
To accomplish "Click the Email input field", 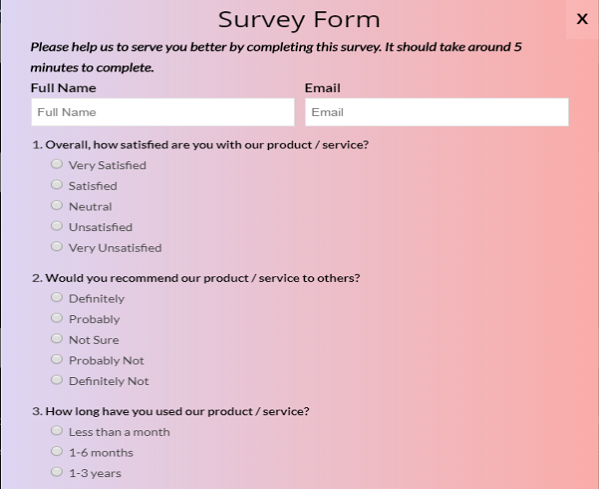I will (x=437, y=112).
